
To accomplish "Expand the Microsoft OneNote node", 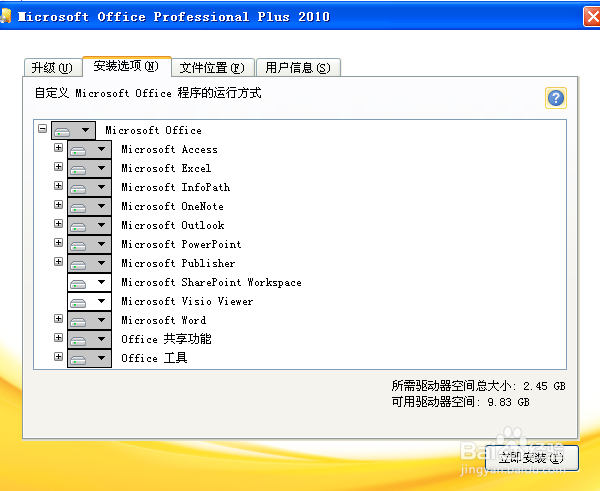I will tap(59, 204).
